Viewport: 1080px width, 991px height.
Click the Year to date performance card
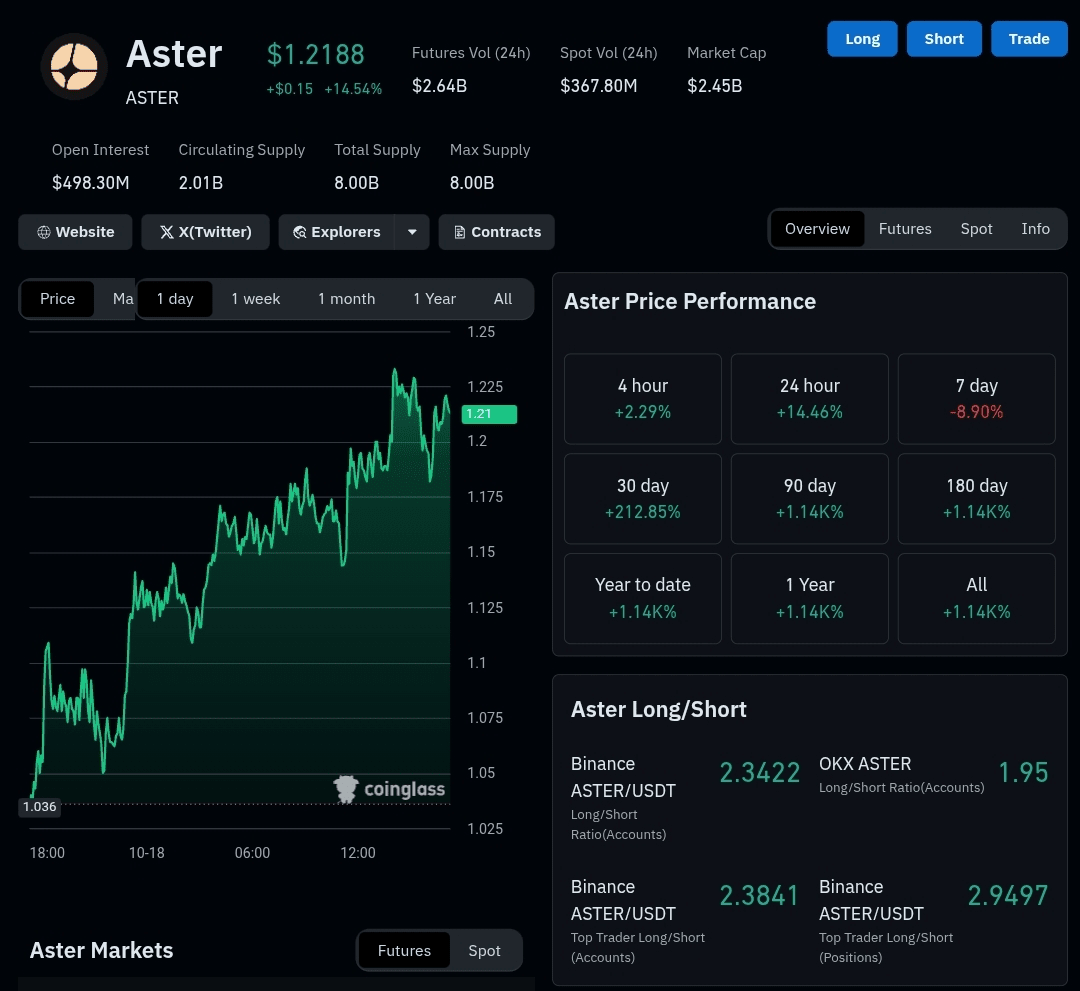(643, 598)
